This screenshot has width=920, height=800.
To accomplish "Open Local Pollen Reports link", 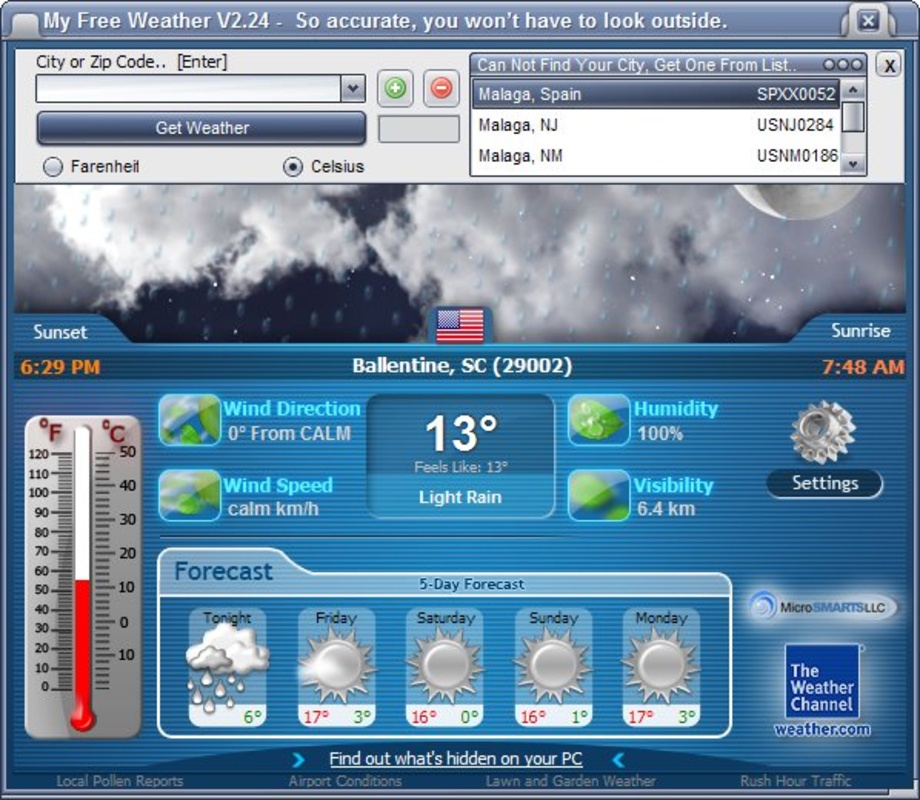I will click(x=120, y=781).
